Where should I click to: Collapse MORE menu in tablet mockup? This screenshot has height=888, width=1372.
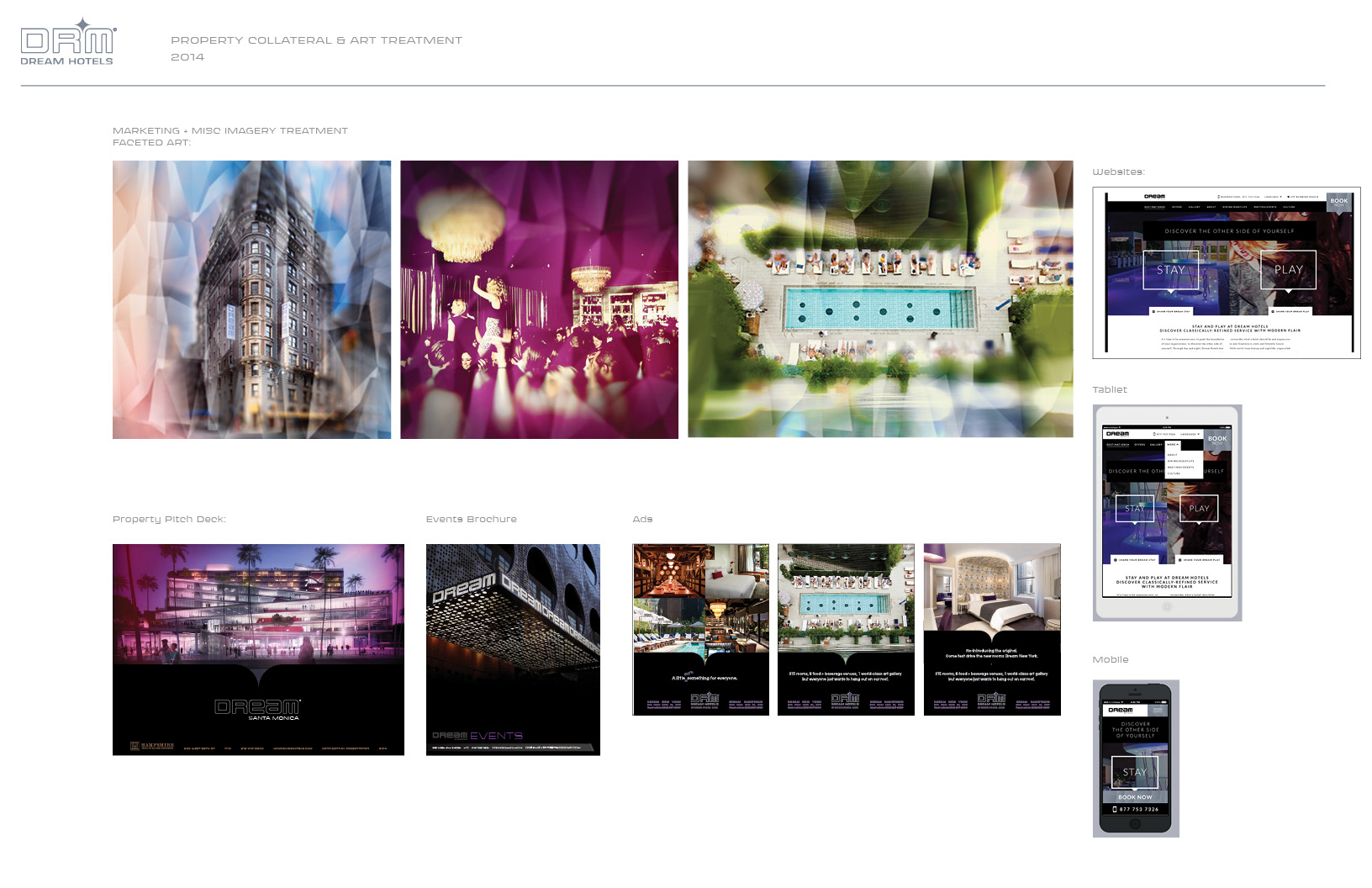[x=1173, y=445]
